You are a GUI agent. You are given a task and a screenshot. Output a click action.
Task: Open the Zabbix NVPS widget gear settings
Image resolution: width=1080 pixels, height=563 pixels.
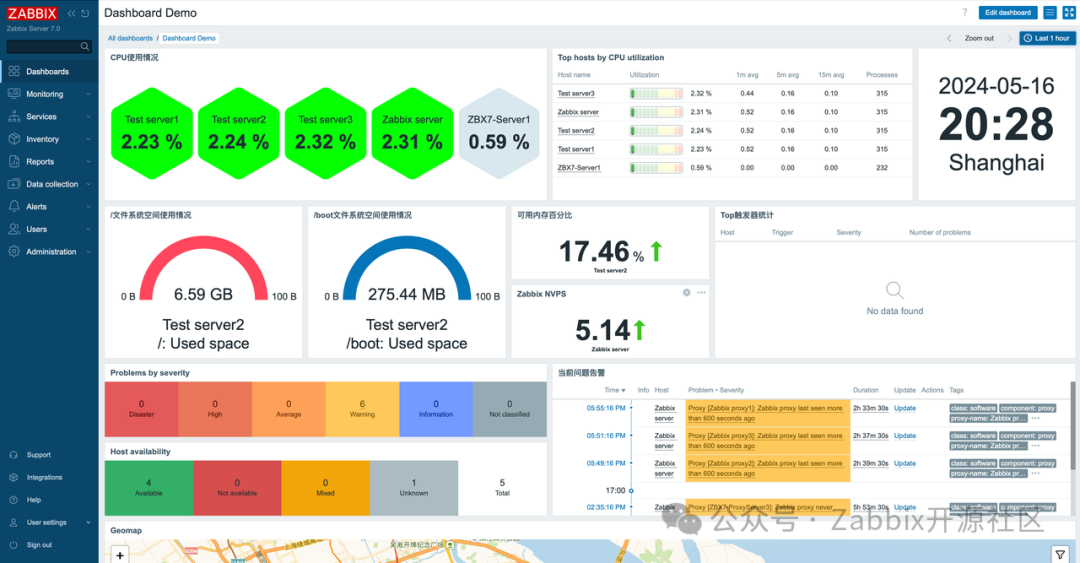[x=687, y=293]
